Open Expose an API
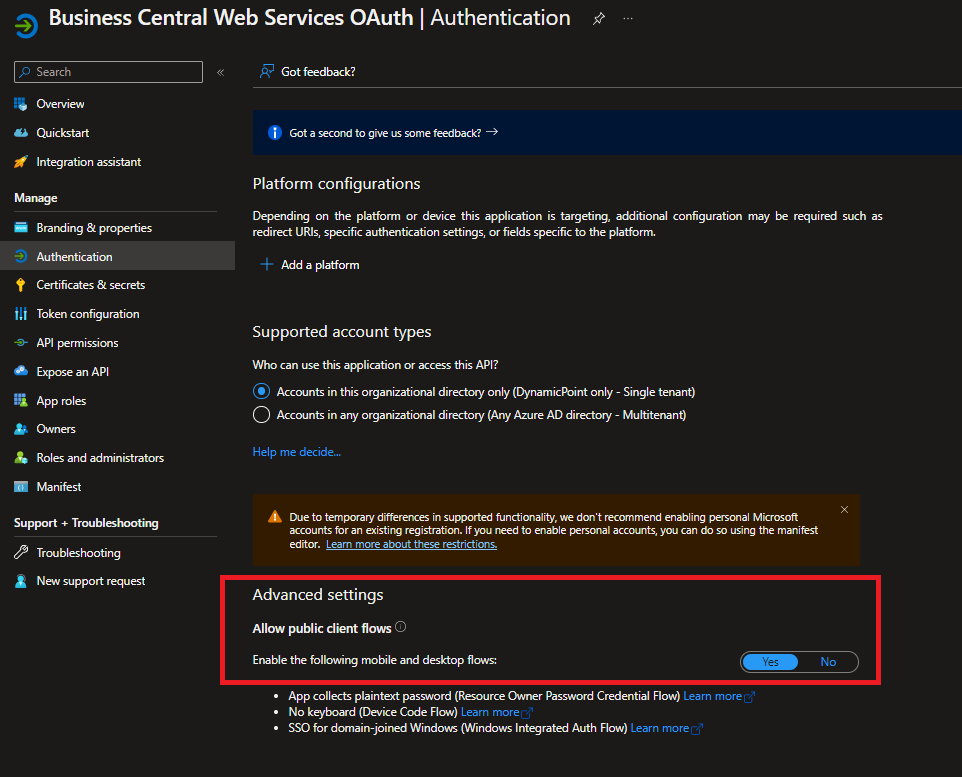The height and width of the screenshot is (777, 962). [x=72, y=371]
